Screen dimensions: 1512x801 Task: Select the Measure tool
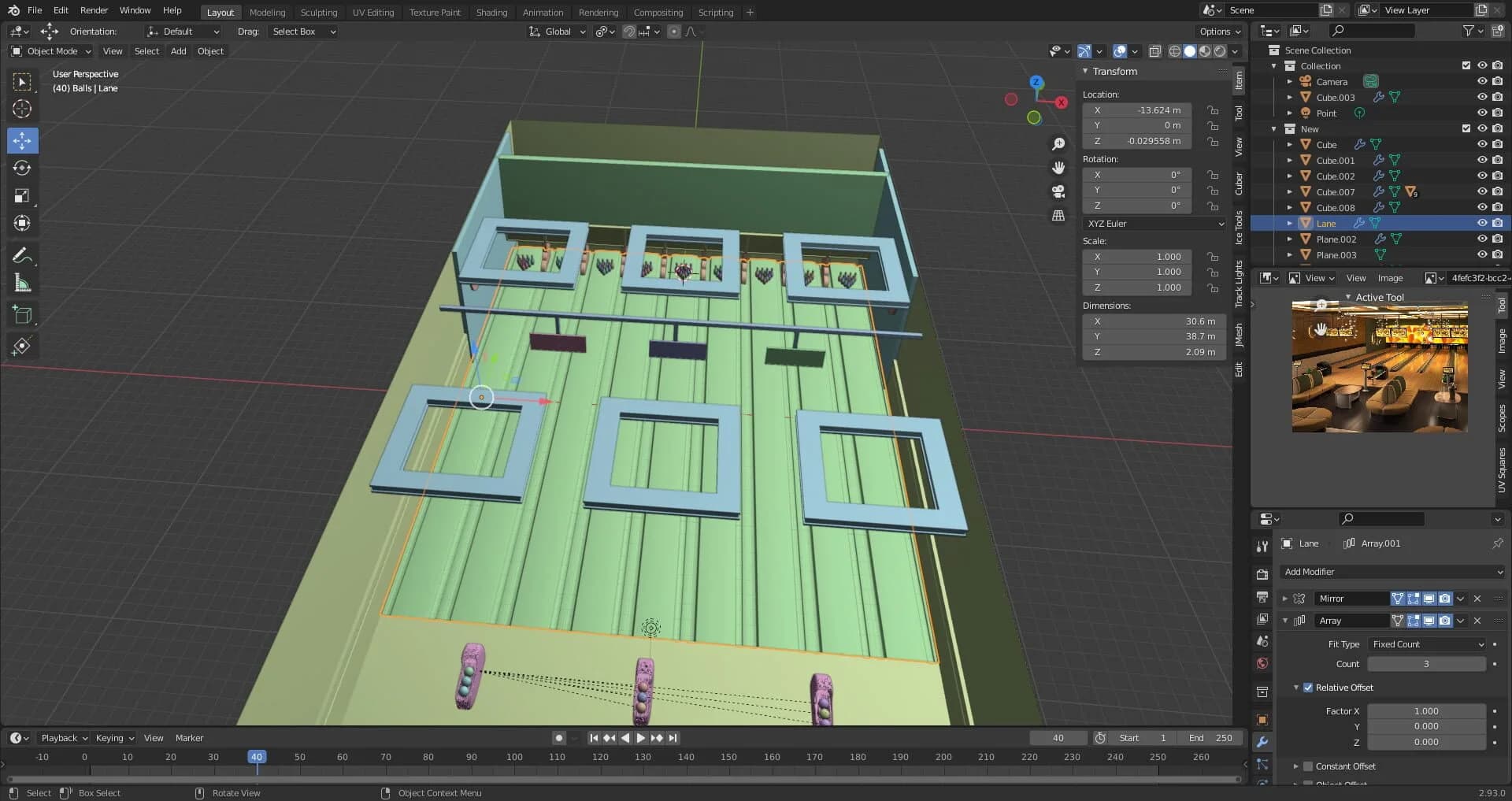pyautogui.click(x=22, y=284)
